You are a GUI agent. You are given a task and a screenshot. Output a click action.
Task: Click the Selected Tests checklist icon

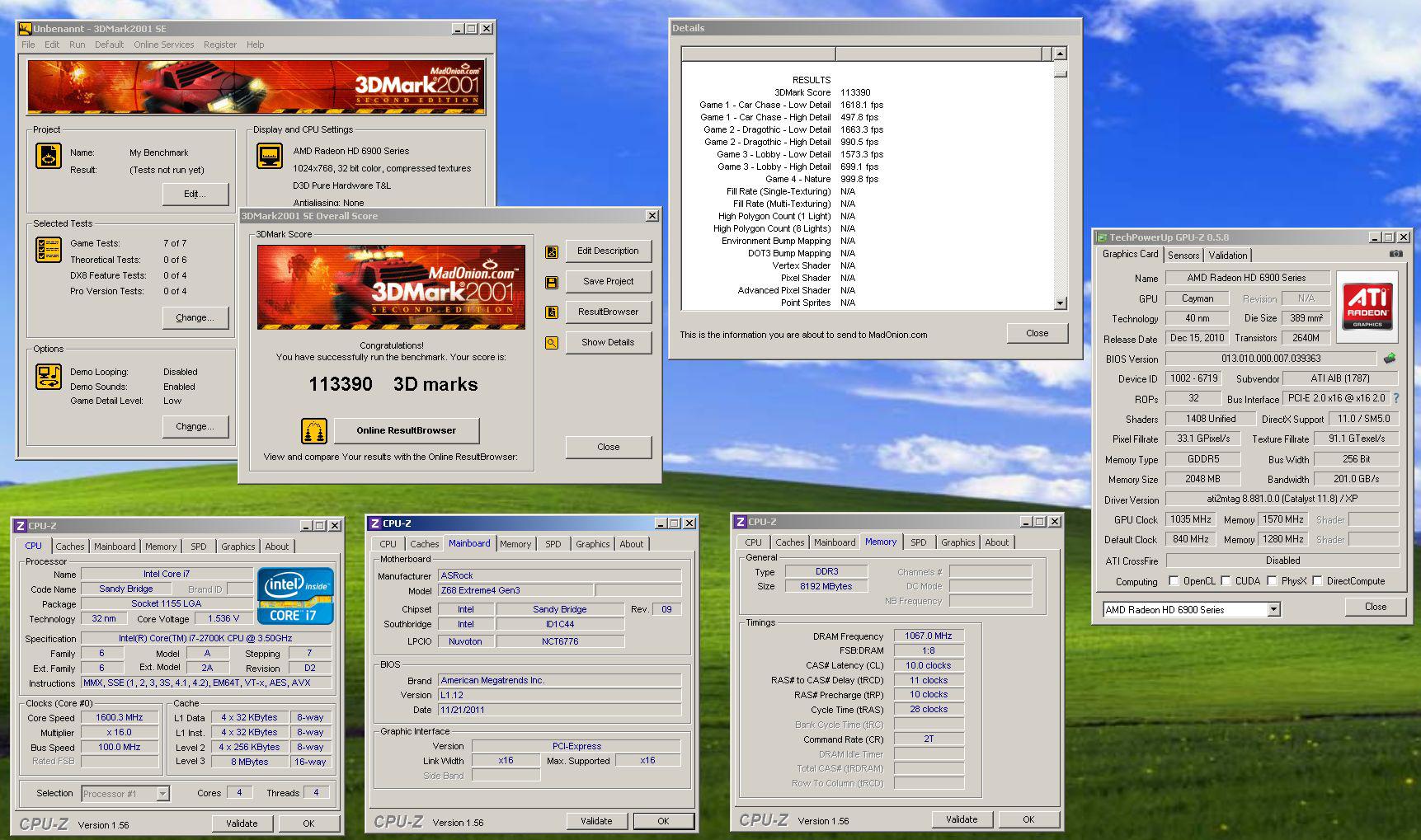click(x=49, y=249)
